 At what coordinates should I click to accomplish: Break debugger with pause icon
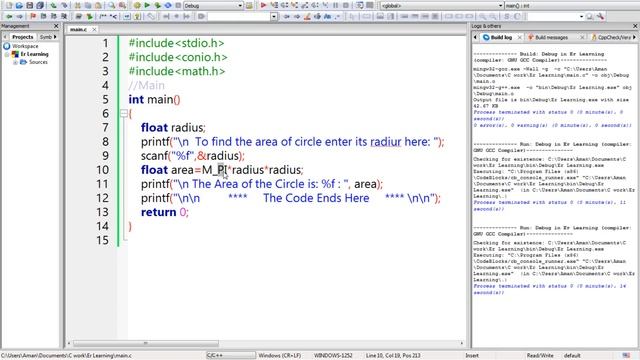coord(336,6)
